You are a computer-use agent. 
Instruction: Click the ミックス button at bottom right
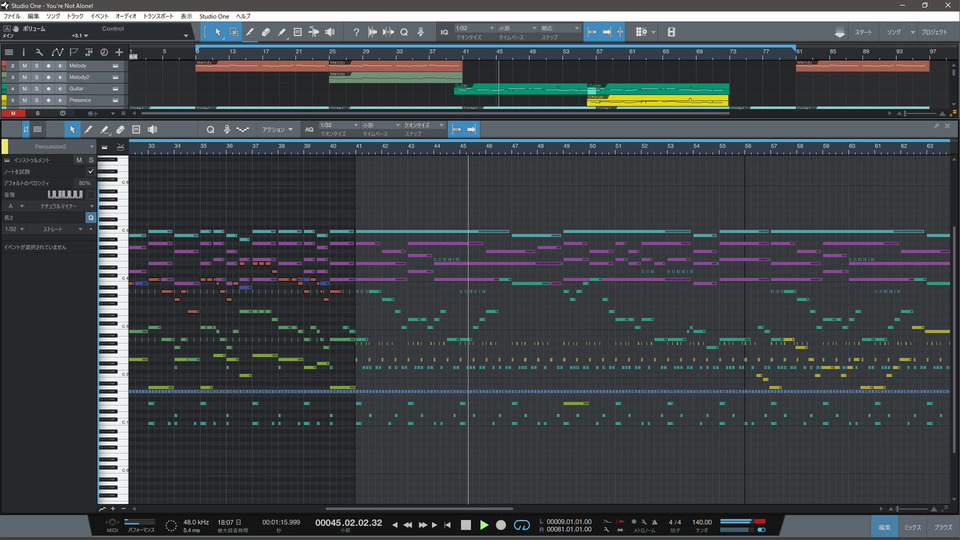[912, 526]
